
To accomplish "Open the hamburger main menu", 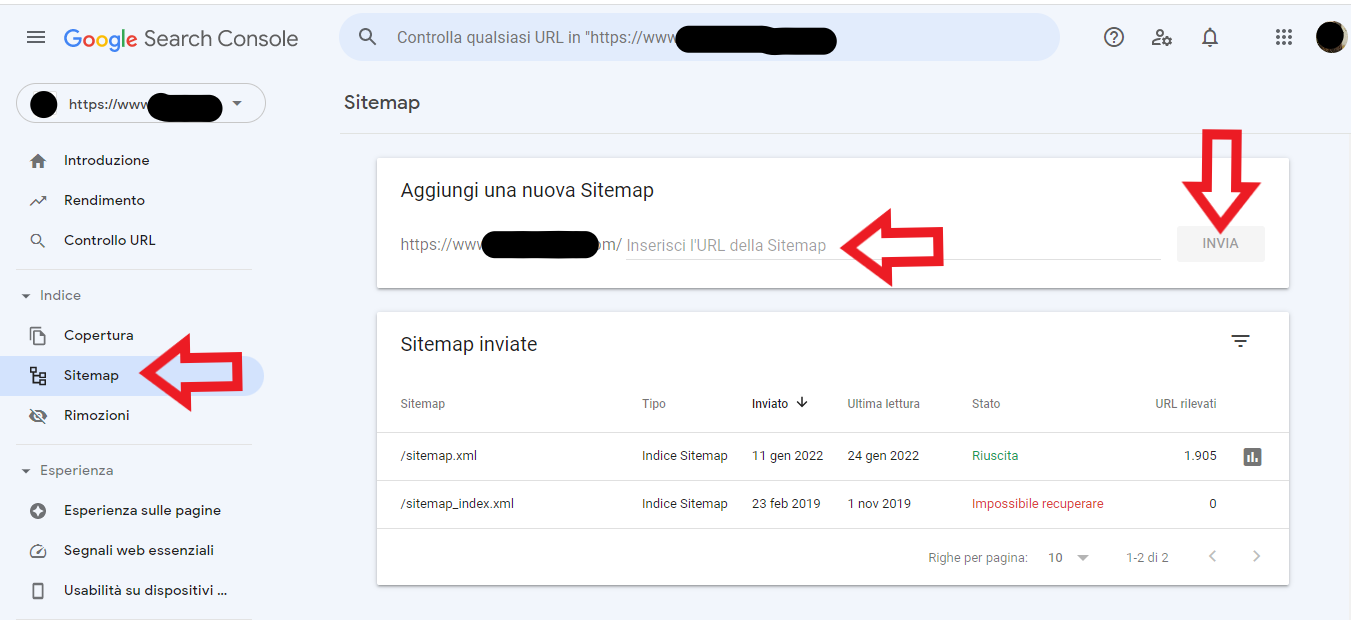I will click(x=36, y=38).
